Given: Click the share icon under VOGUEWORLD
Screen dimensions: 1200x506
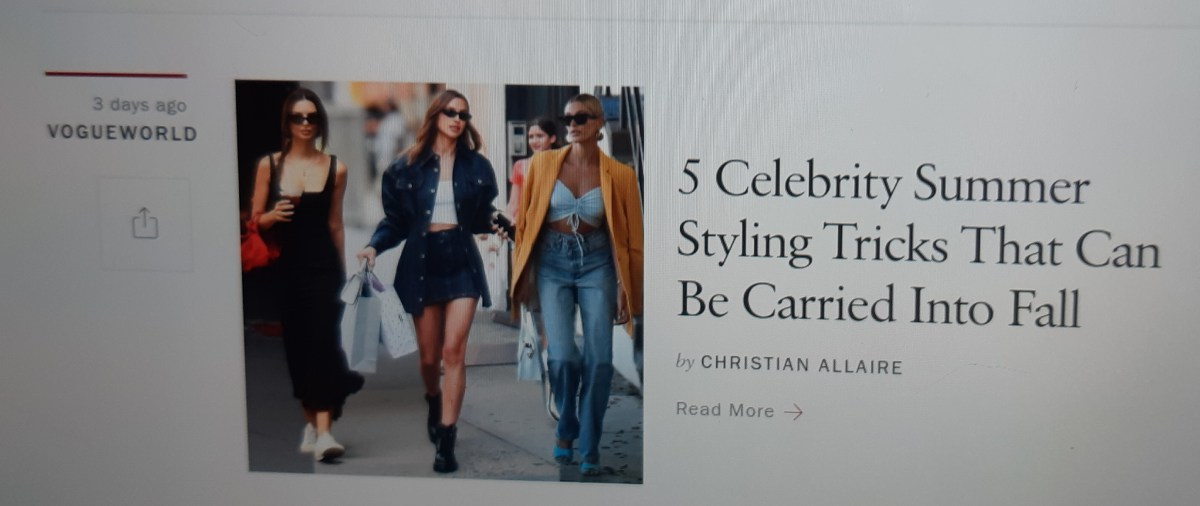Looking at the screenshot, I should tap(145, 223).
